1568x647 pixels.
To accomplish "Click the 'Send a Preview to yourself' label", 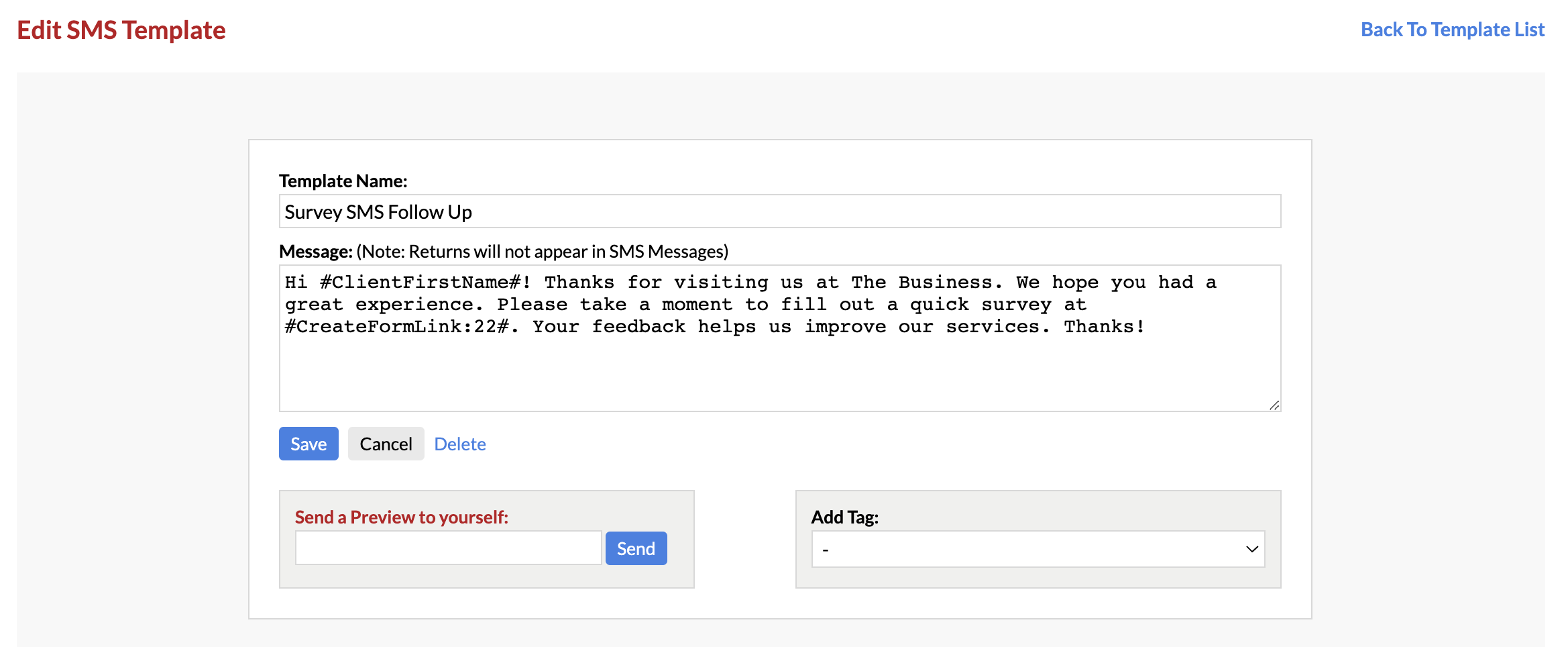I will pyautogui.click(x=402, y=517).
